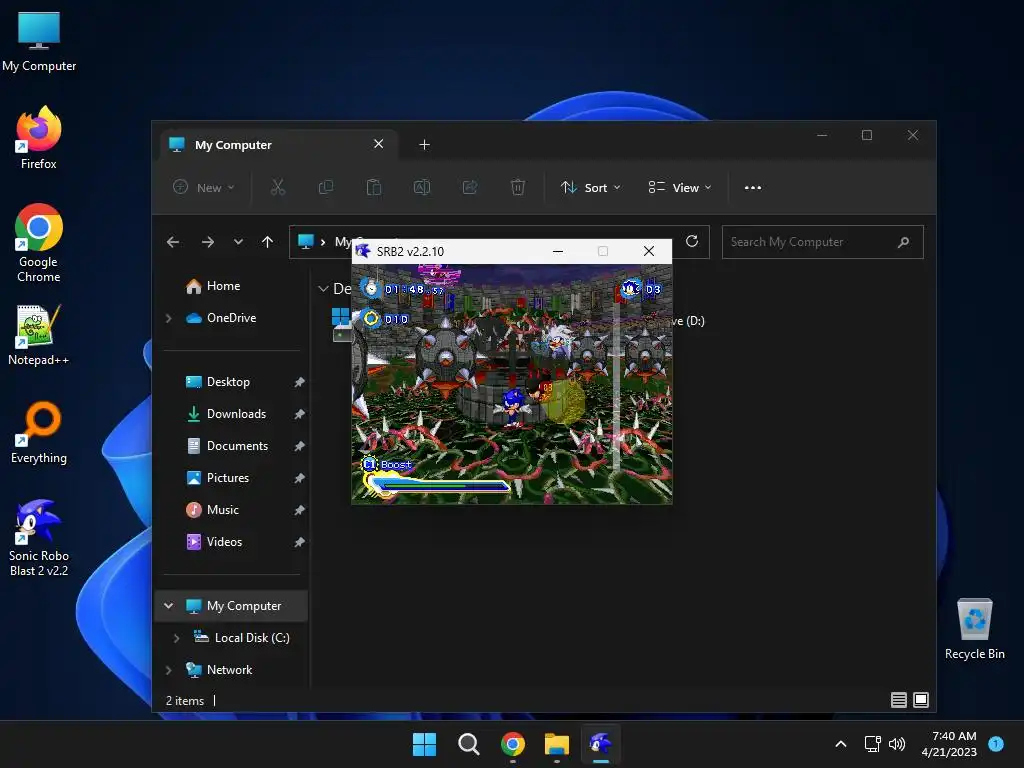Unpin Videos using its pin icon
This screenshot has height=768, width=1024.
(x=299, y=542)
